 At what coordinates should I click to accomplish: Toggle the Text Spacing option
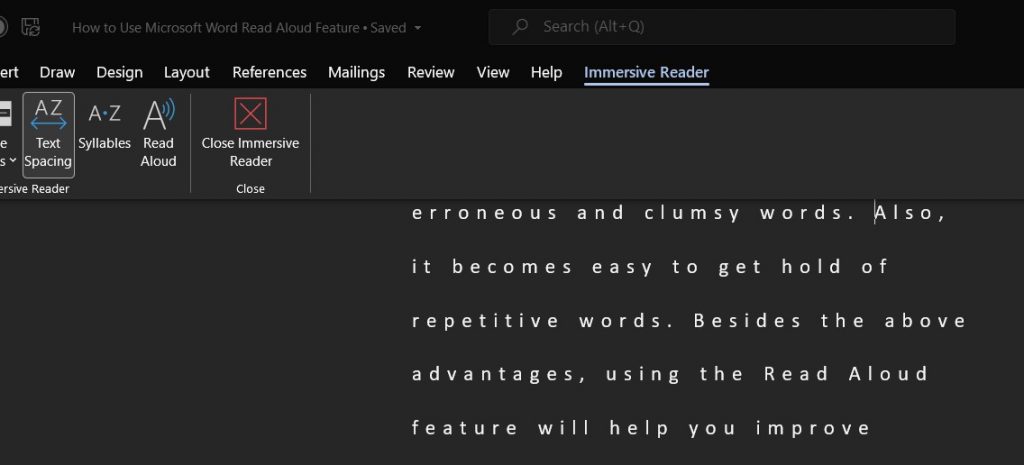pos(48,134)
